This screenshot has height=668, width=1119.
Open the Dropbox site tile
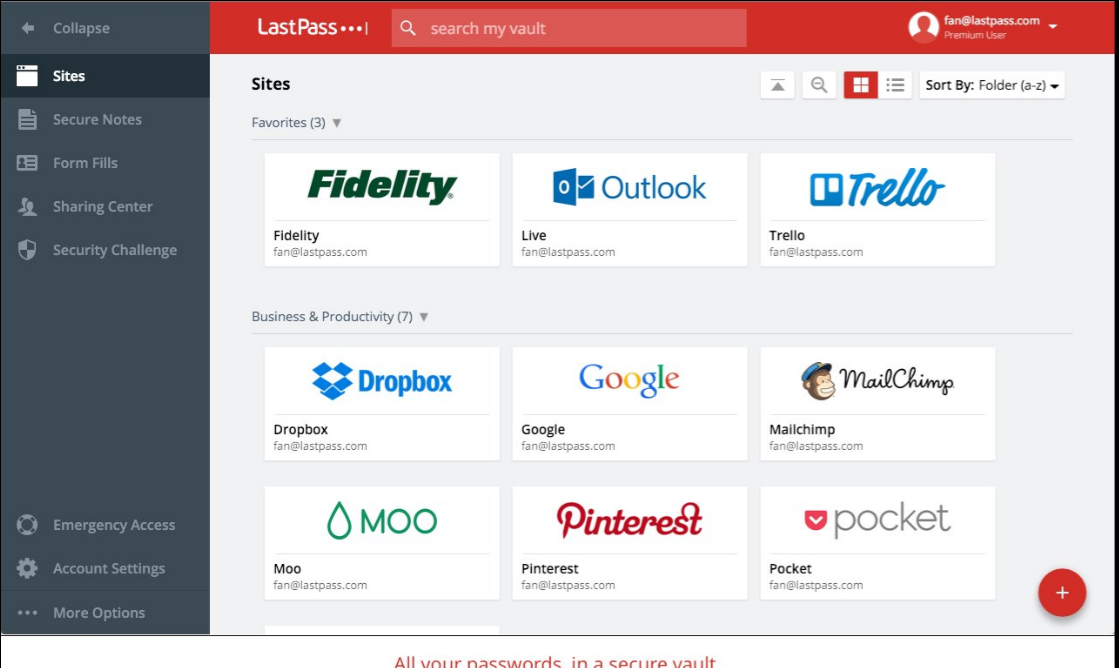coord(382,404)
